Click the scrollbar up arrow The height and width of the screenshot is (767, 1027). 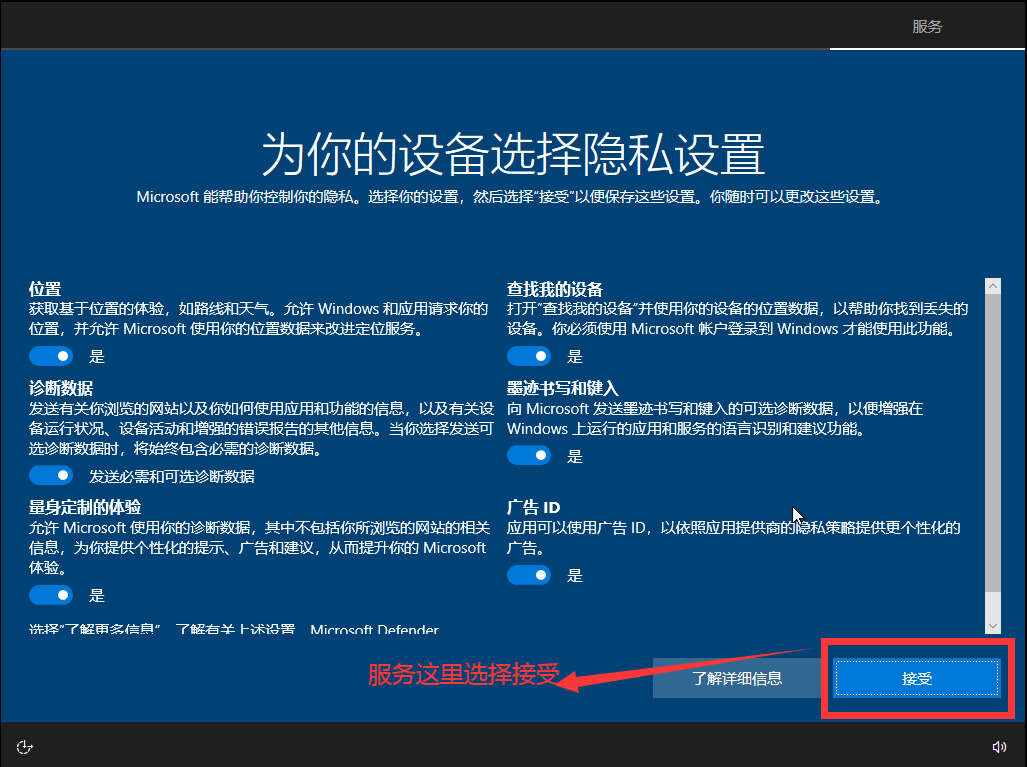pyautogui.click(x=993, y=286)
